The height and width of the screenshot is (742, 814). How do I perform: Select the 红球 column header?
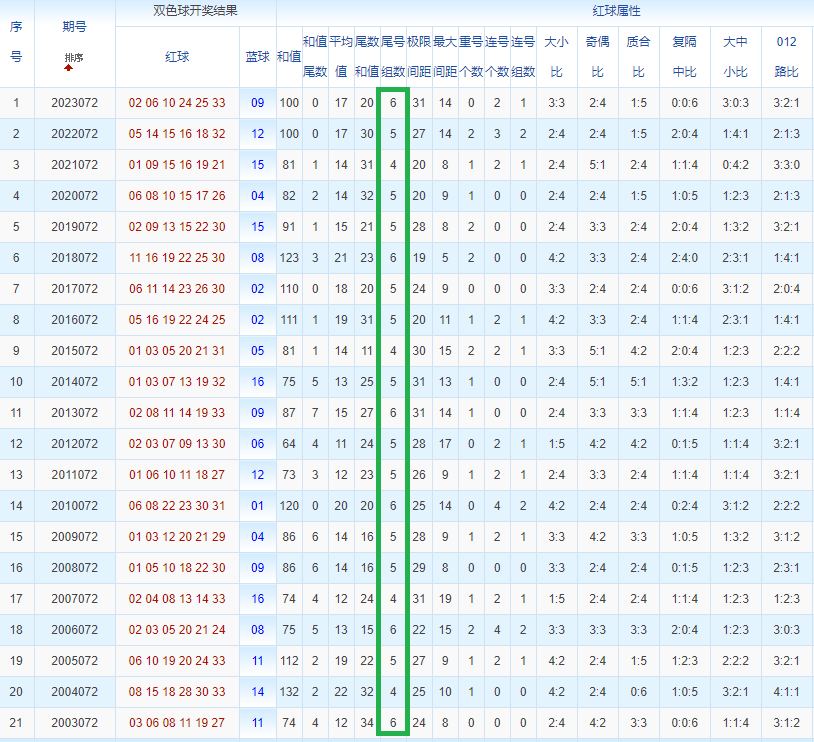(177, 57)
